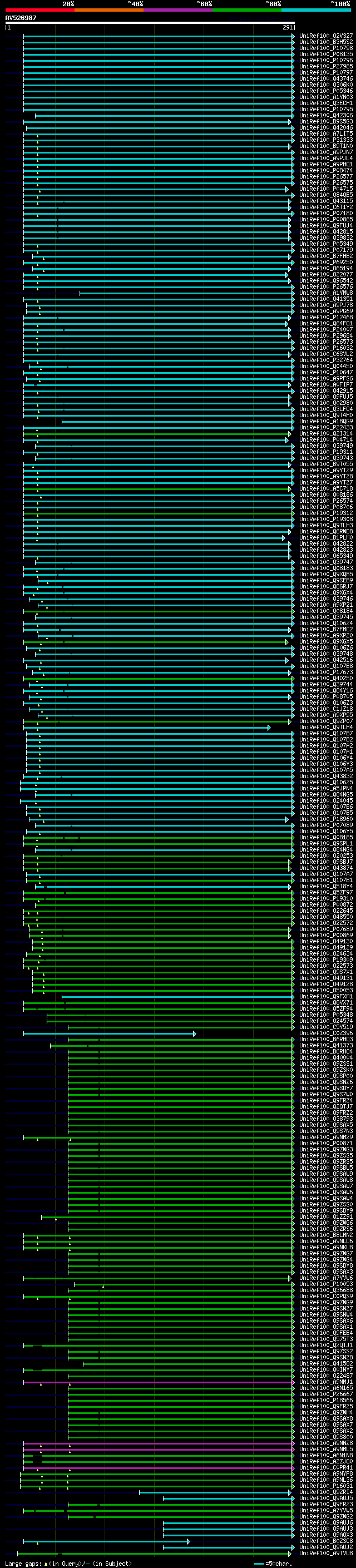Click the white query sequence bar
This screenshot has width=356, height=1568.
pyautogui.click(x=150, y=22)
